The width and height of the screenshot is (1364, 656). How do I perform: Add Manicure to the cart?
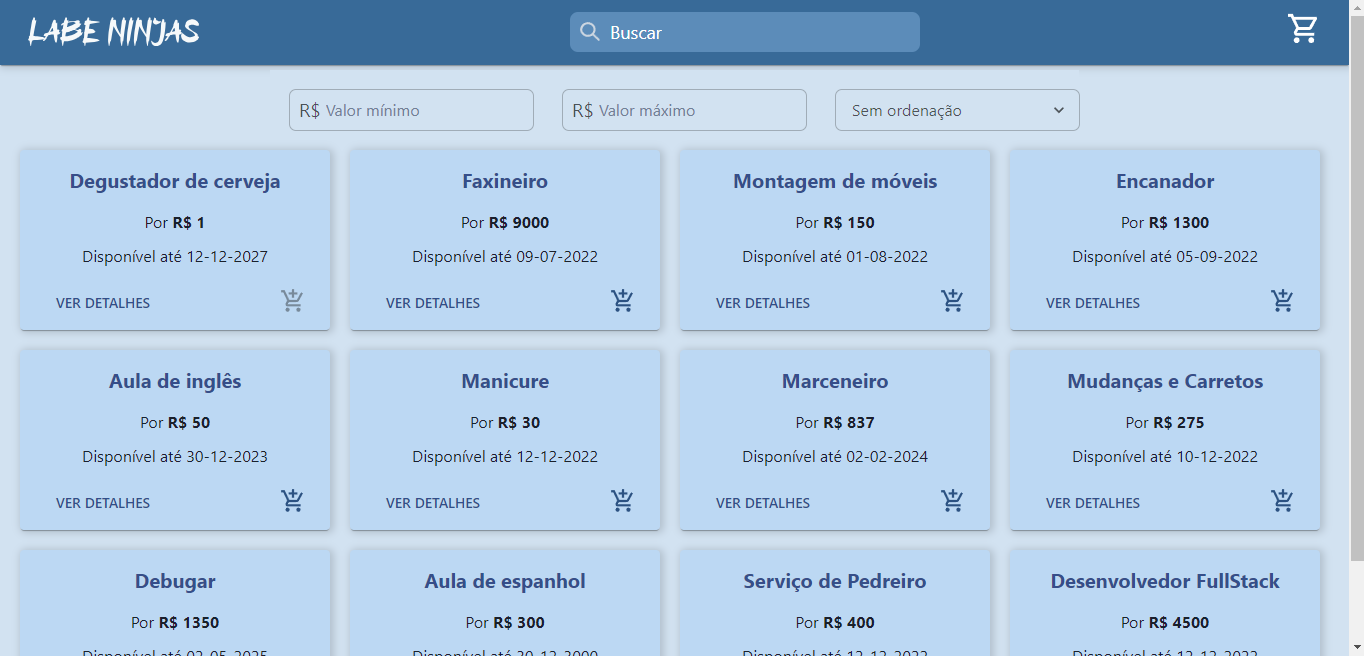(622, 501)
